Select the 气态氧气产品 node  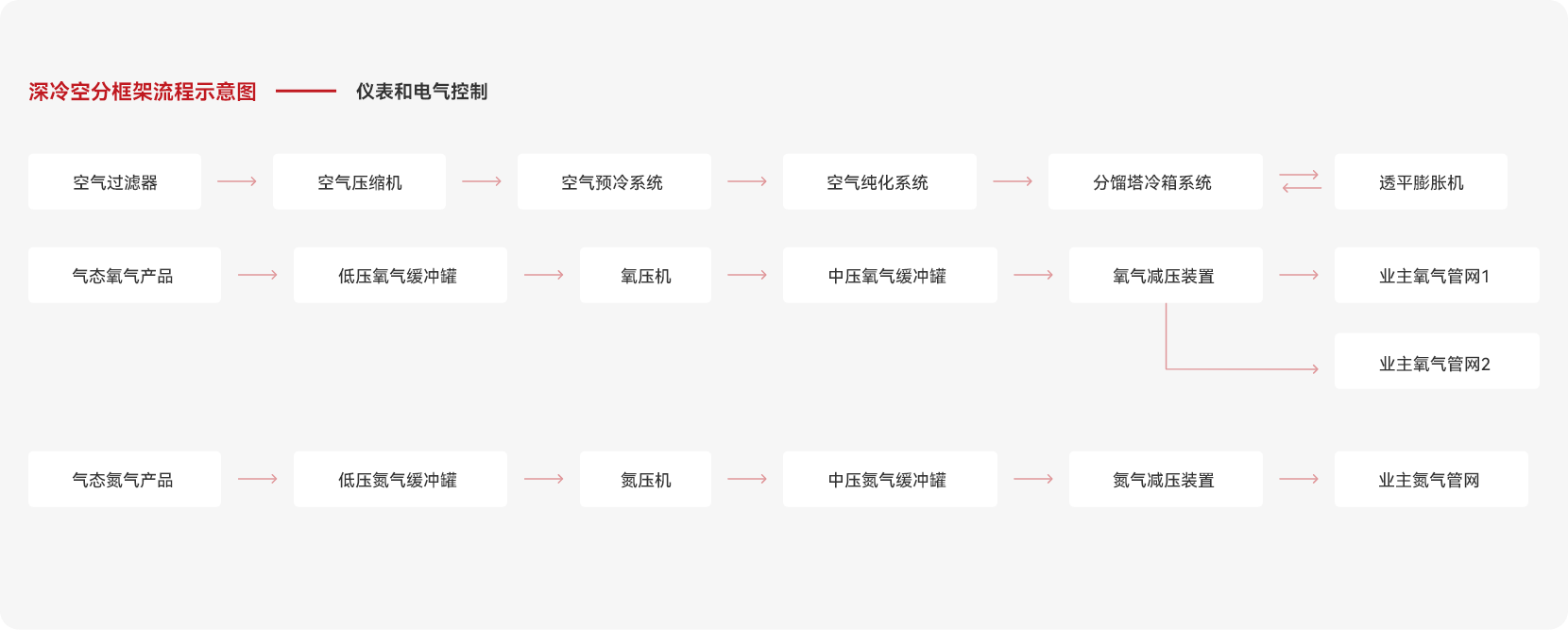coord(124,276)
